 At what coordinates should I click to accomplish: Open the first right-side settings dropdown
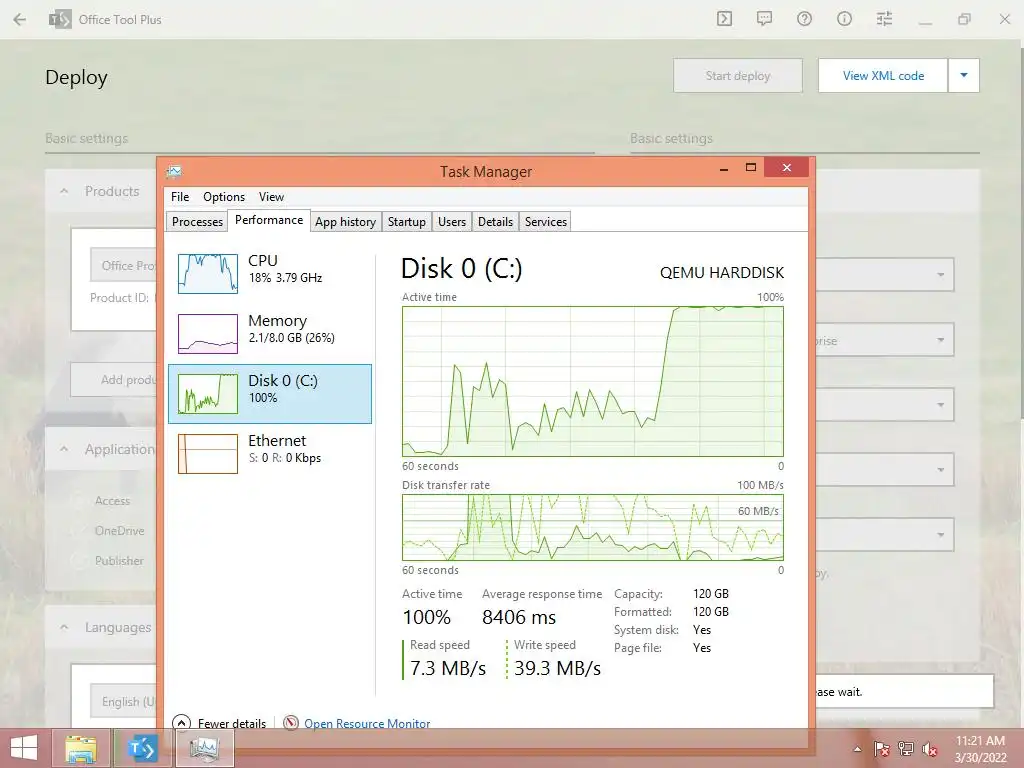point(885,274)
